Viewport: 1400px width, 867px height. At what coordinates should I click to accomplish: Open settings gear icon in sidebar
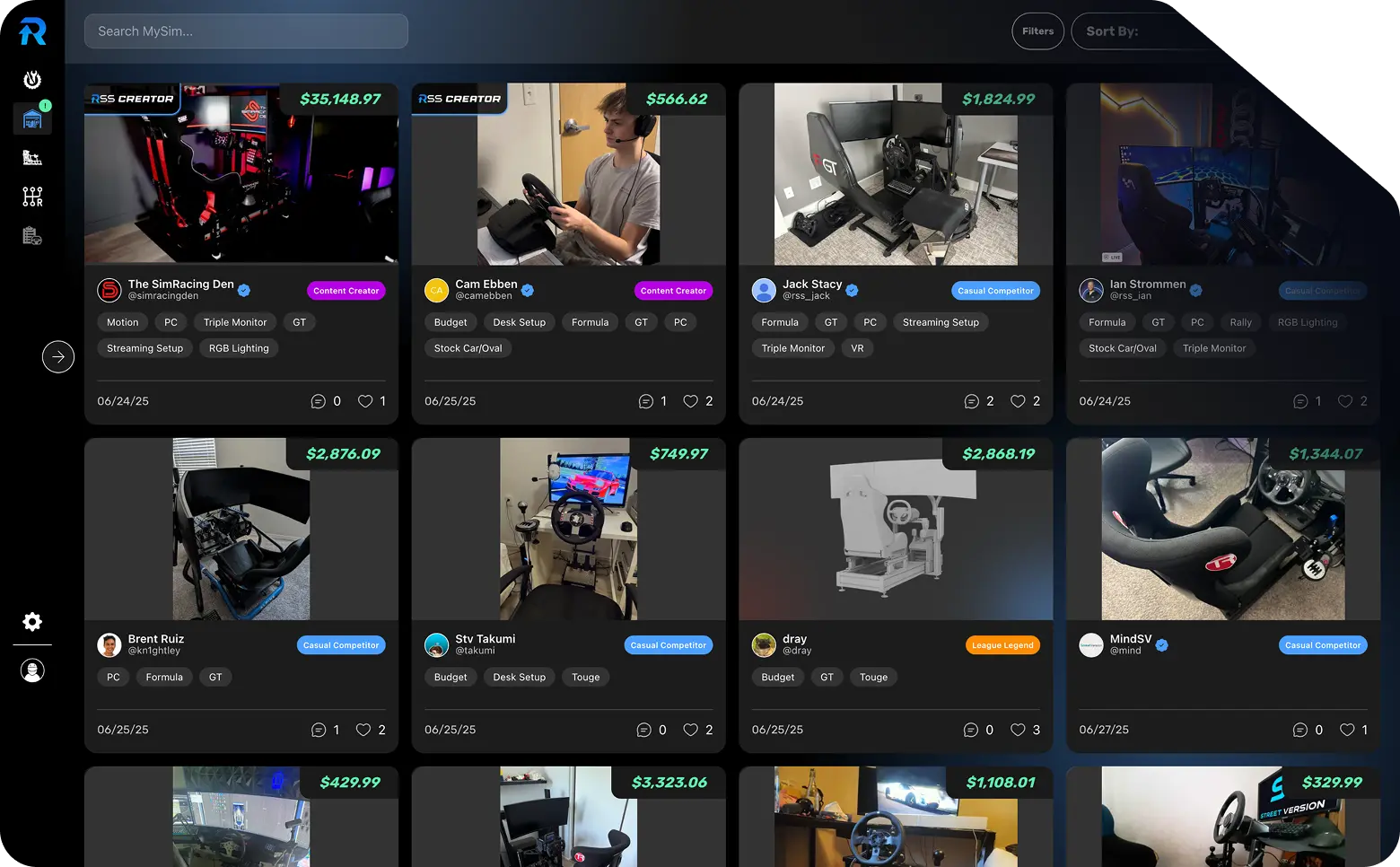[x=32, y=621]
